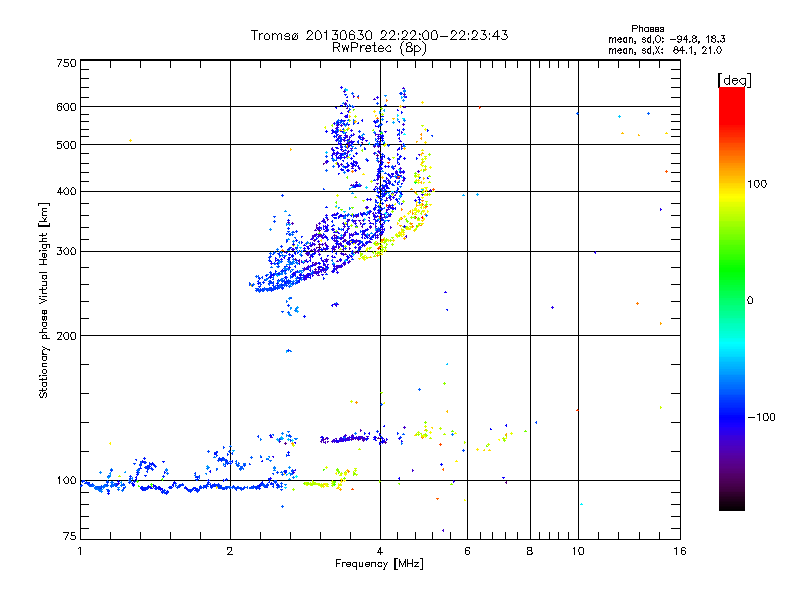Click the x-axis tick label '2'
Viewport: 800px width, 600px height.
tap(230, 551)
